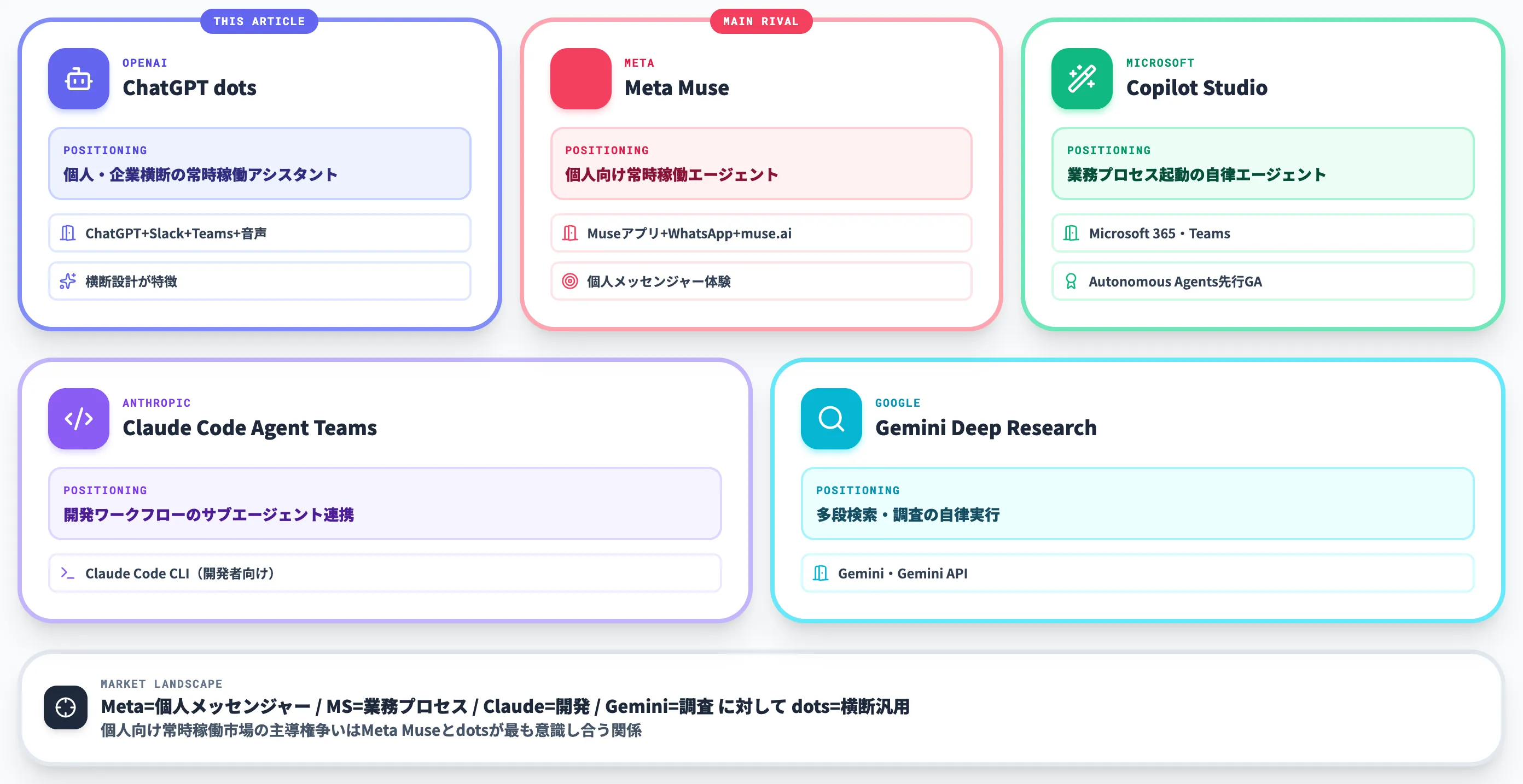Click door icon beside Museアプリ+WhatsApp+muse.ai
The image size is (1523, 784).
[x=570, y=233]
